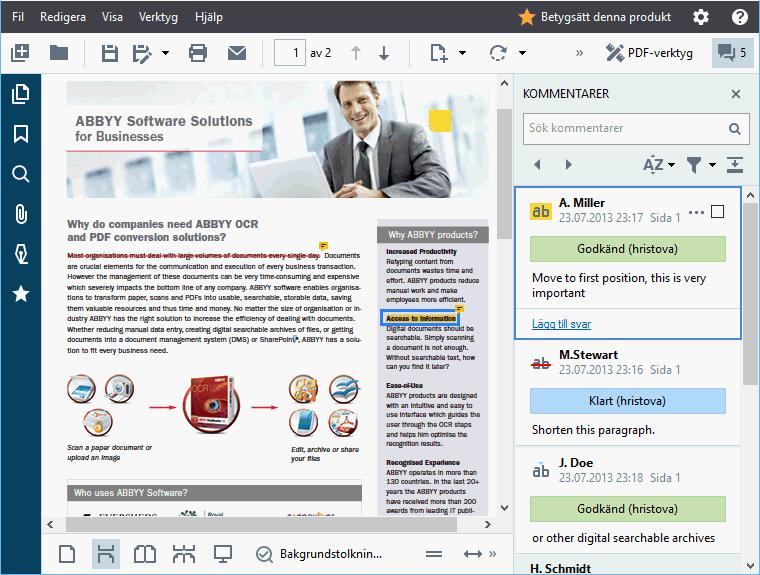The image size is (760, 575).
Task: Select continuous scrolling view mode
Action: pos(106,554)
